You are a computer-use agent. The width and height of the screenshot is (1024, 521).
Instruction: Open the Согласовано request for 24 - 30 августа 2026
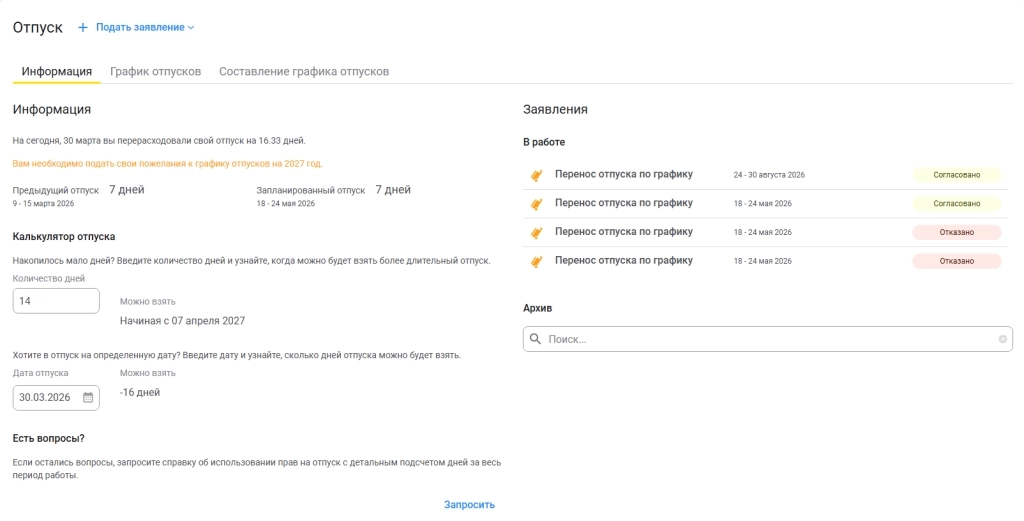click(765, 175)
